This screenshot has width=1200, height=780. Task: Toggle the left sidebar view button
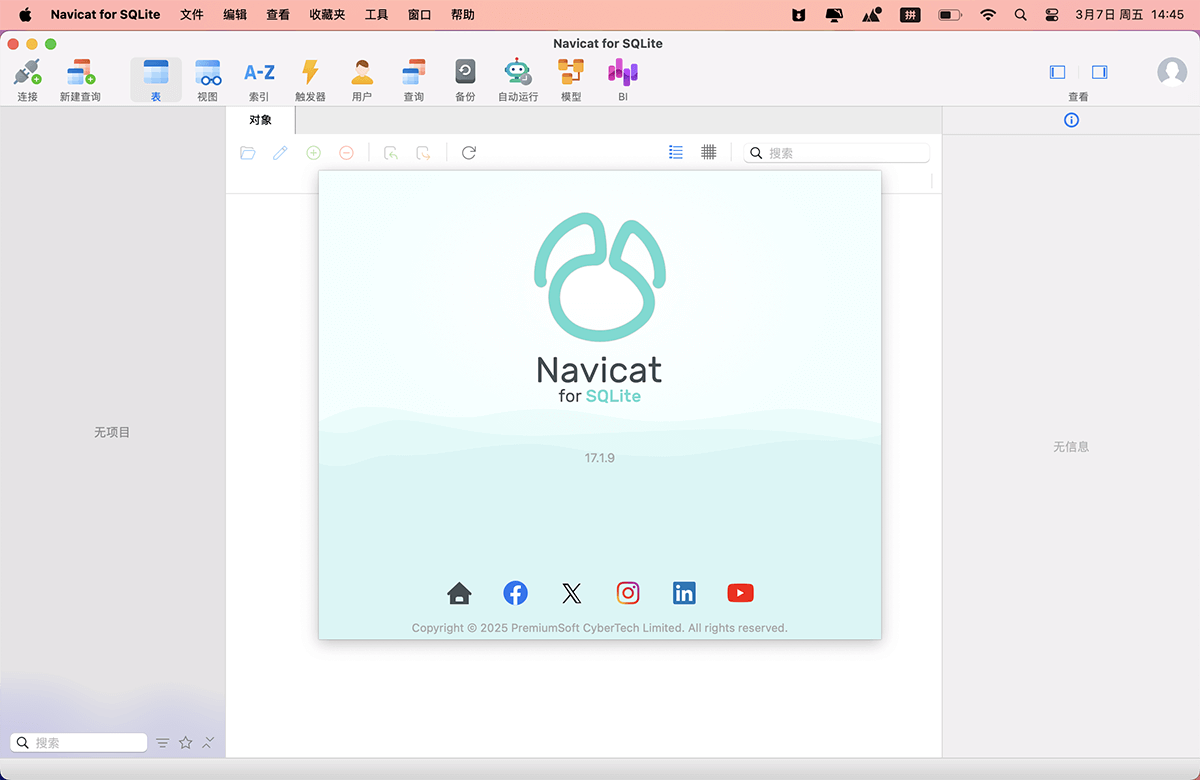coord(1057,72)
